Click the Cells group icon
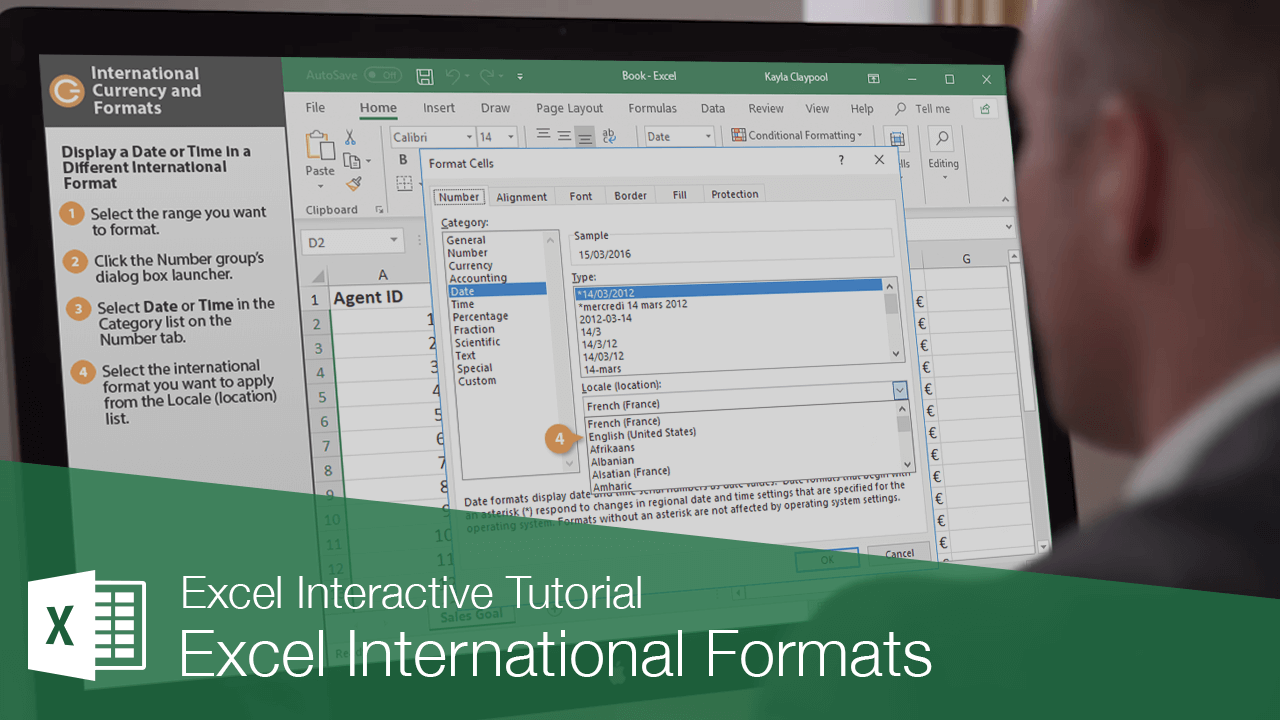 897,140
